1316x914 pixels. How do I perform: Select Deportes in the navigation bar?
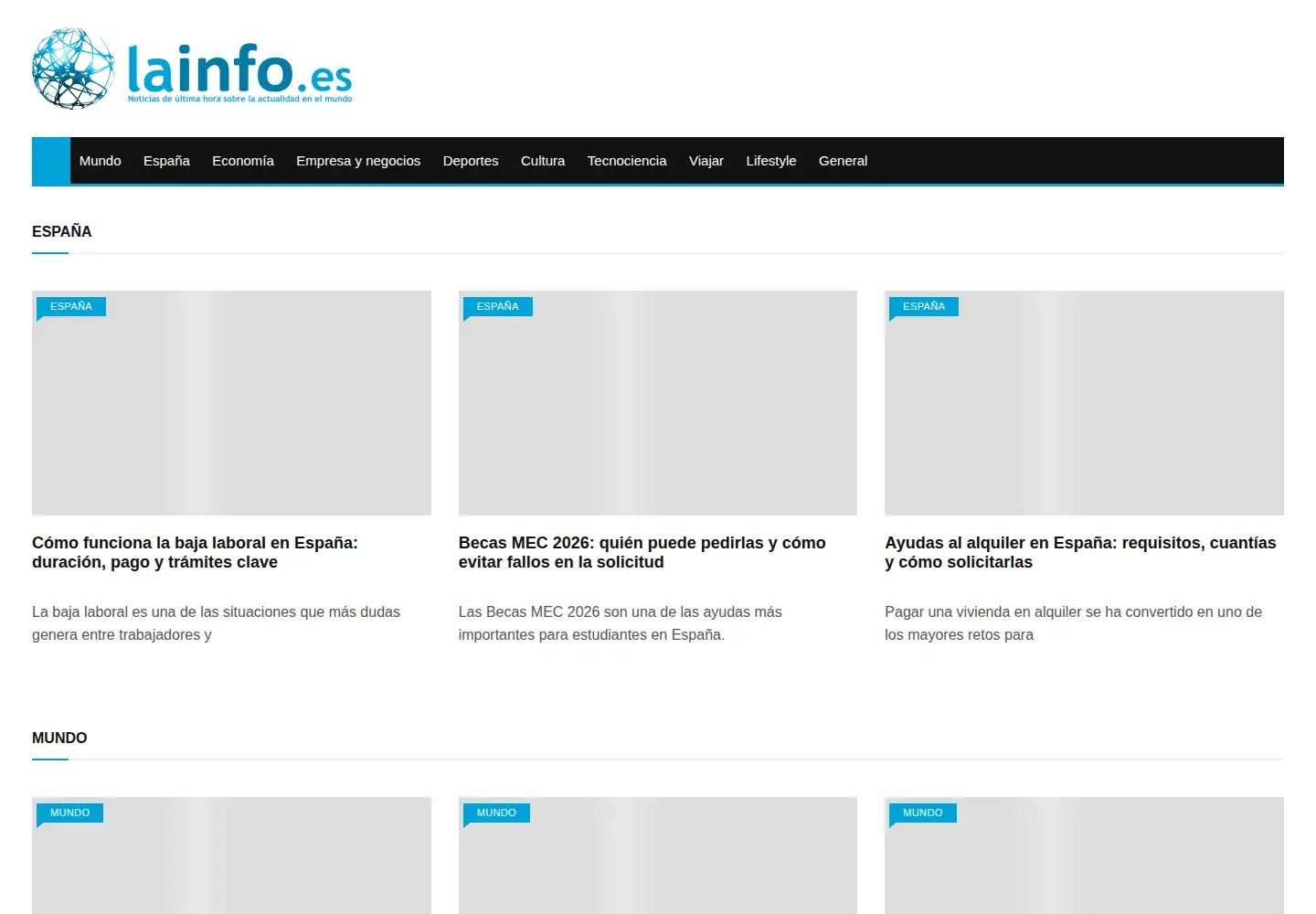point(471,161)
